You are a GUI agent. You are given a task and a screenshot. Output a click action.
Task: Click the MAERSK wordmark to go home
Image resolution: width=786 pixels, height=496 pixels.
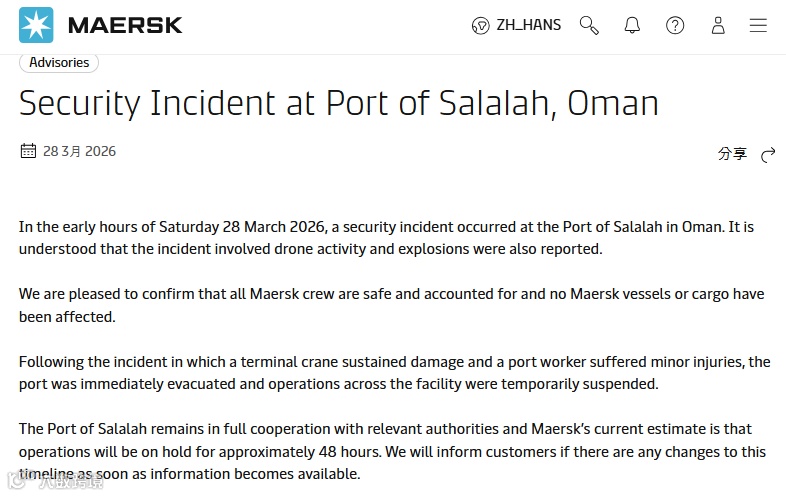click(x=126, y=25)
